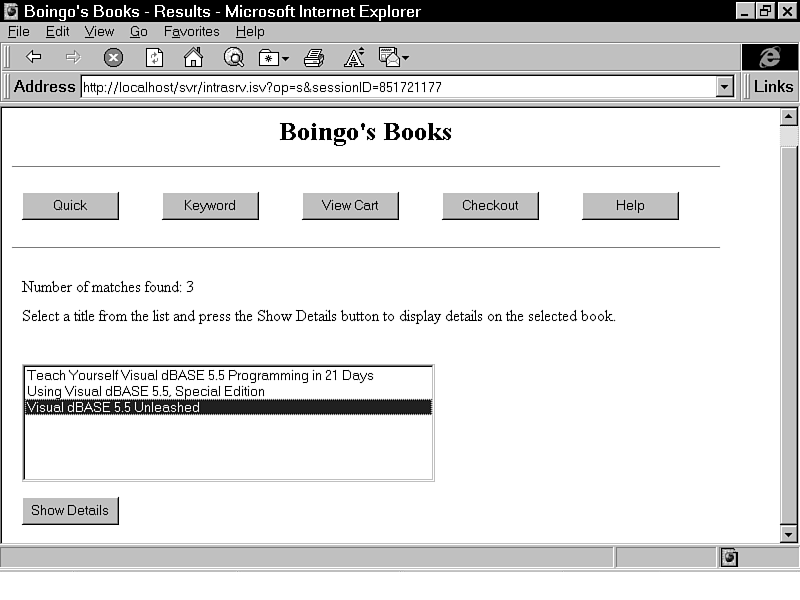Click the page Help button
The width and height of the screenshot is (800, 600).
pos(630,206)
